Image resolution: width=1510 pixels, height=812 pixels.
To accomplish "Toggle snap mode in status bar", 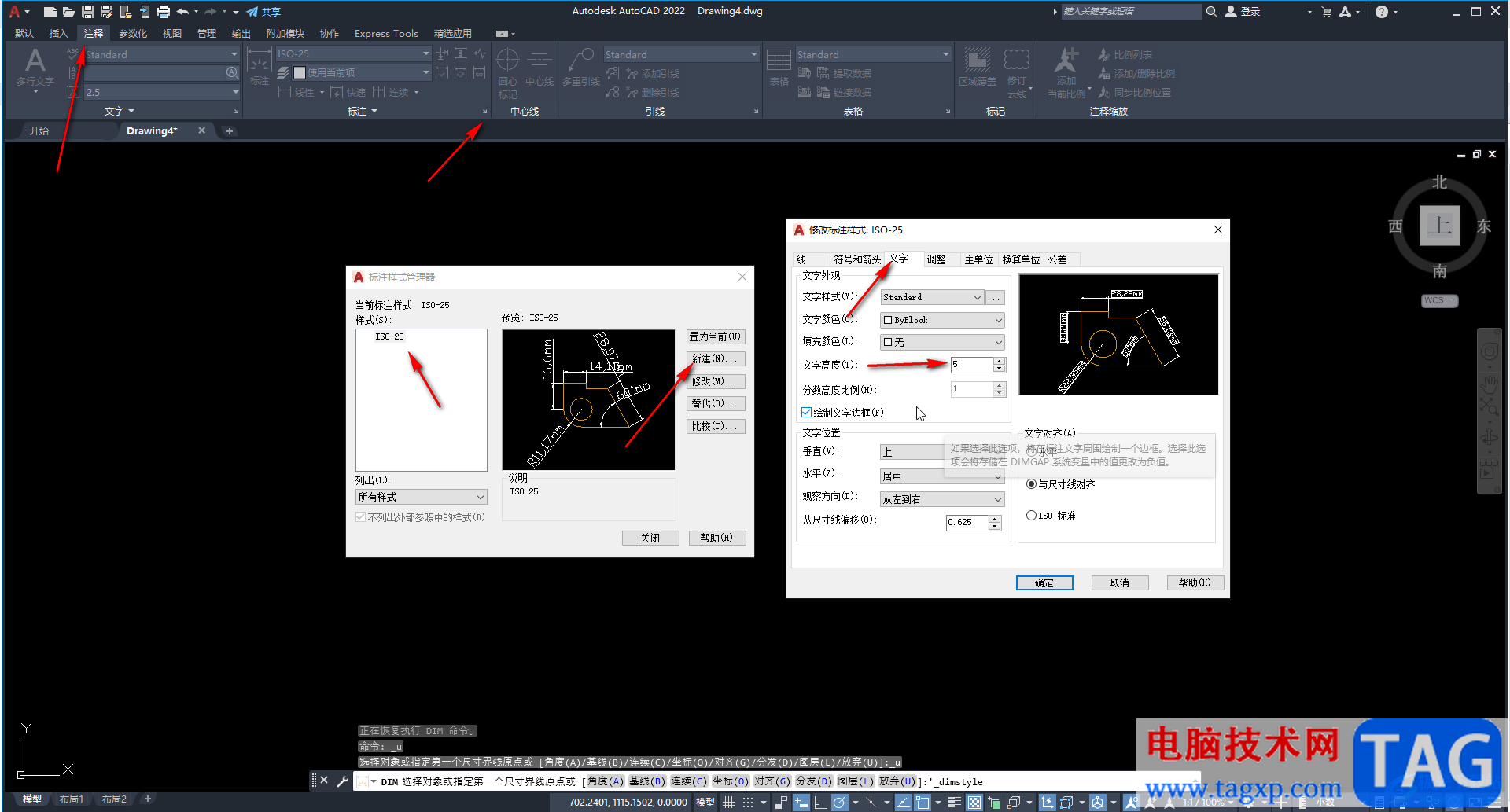I will 748,803.
